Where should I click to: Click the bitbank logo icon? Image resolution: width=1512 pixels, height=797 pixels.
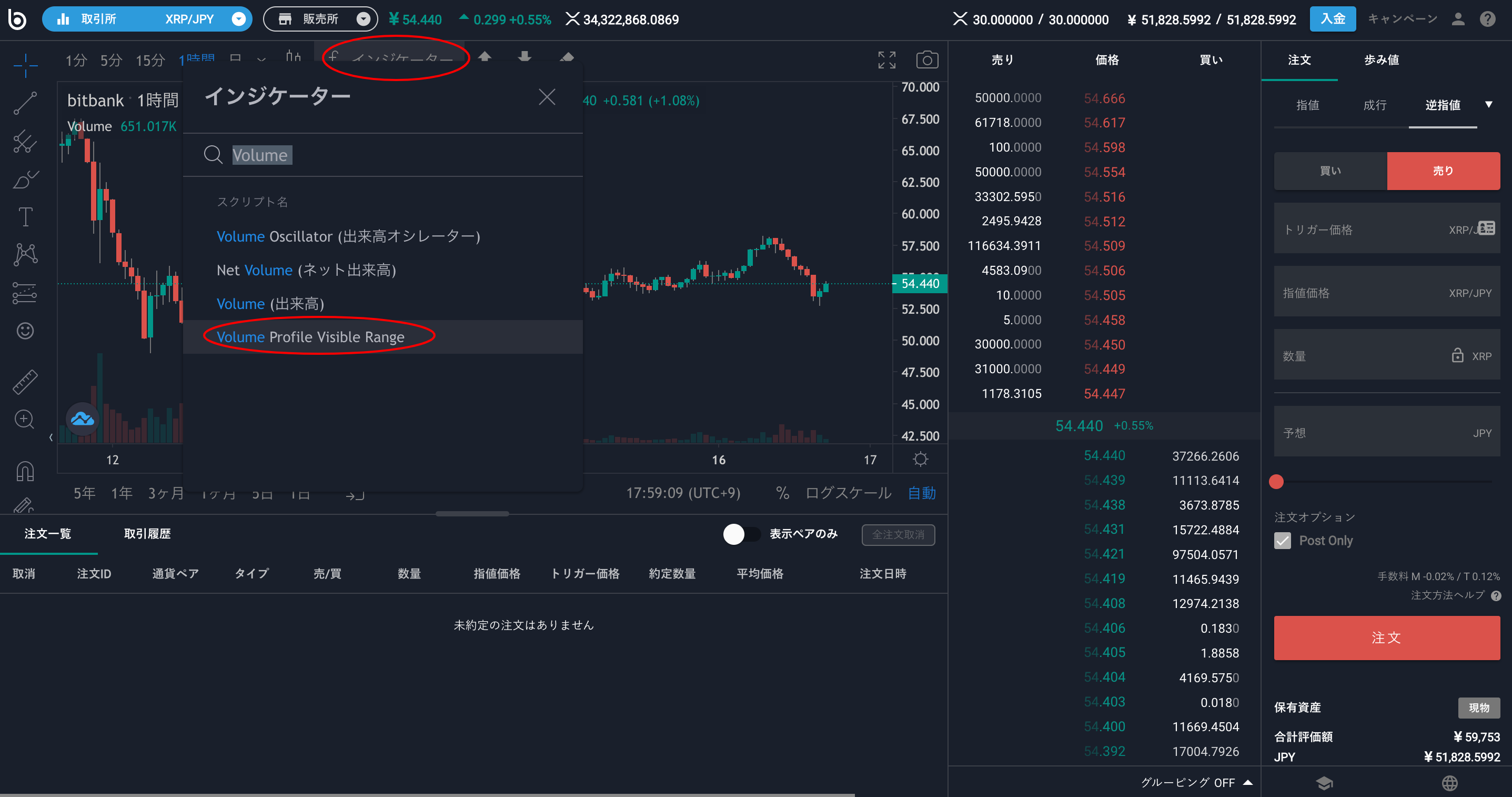pyautogui.click(x=17, y=19)
